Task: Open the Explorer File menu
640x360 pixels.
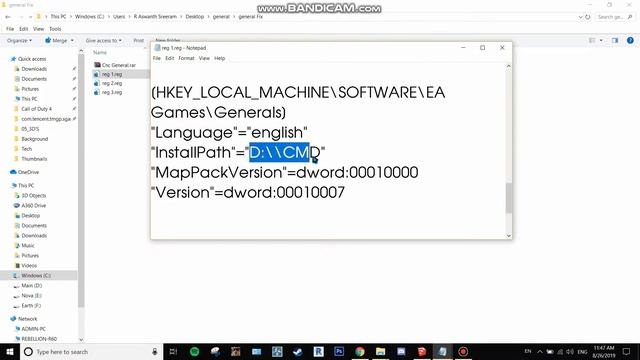Action: (10, 29)
